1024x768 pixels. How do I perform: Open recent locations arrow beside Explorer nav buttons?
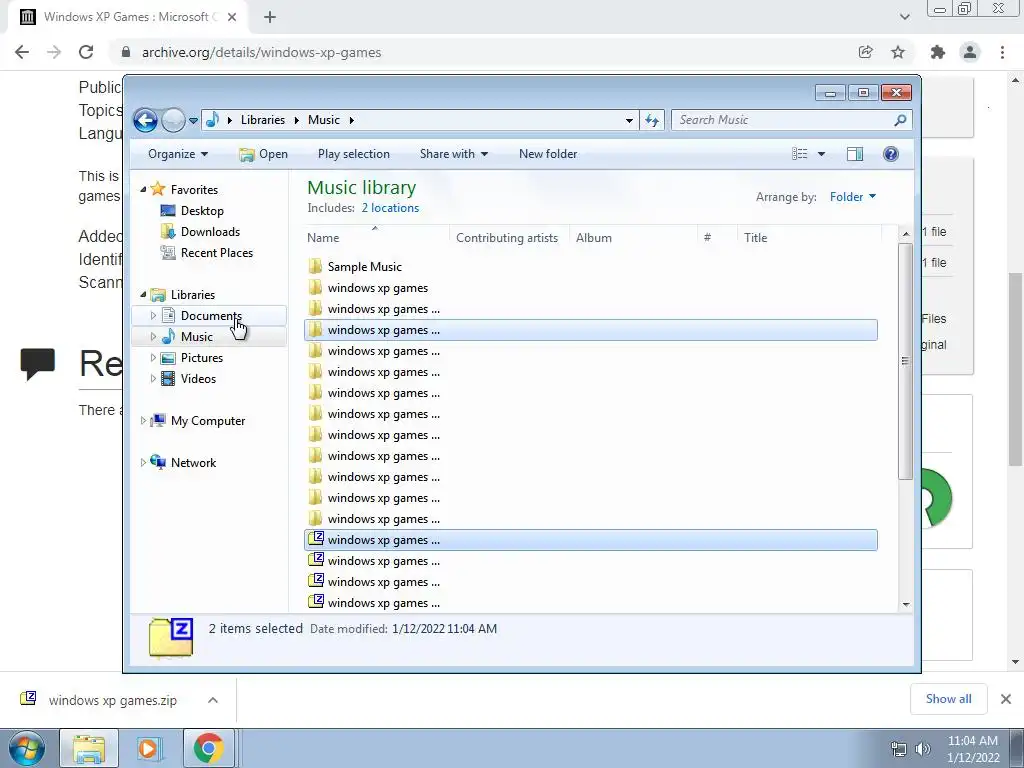(x=193, y=121)
